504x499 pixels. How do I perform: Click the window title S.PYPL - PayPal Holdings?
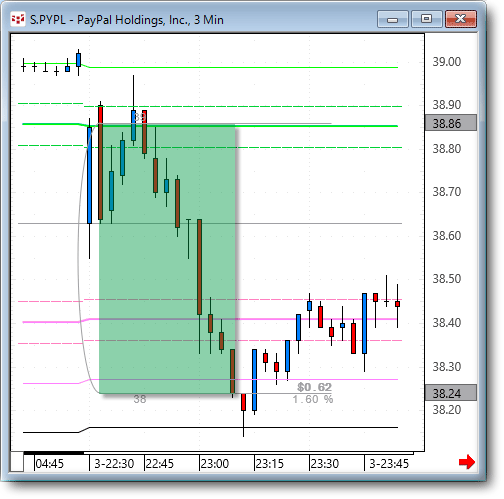pos(127,20)
